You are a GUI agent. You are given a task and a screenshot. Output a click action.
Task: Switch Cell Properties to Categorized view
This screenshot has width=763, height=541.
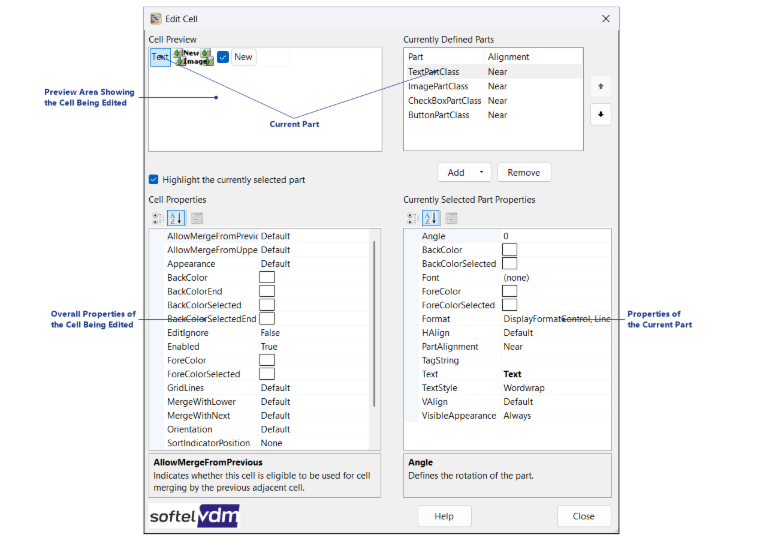[158, 218]
